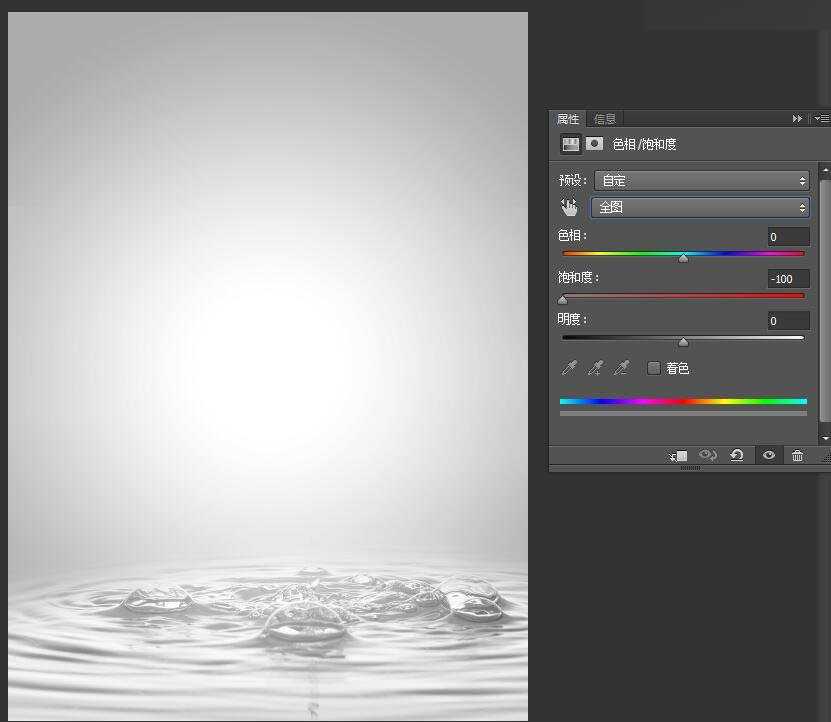
Task: Delete the adjustment layer with trash icon
Action: click(x=797, y=456)
